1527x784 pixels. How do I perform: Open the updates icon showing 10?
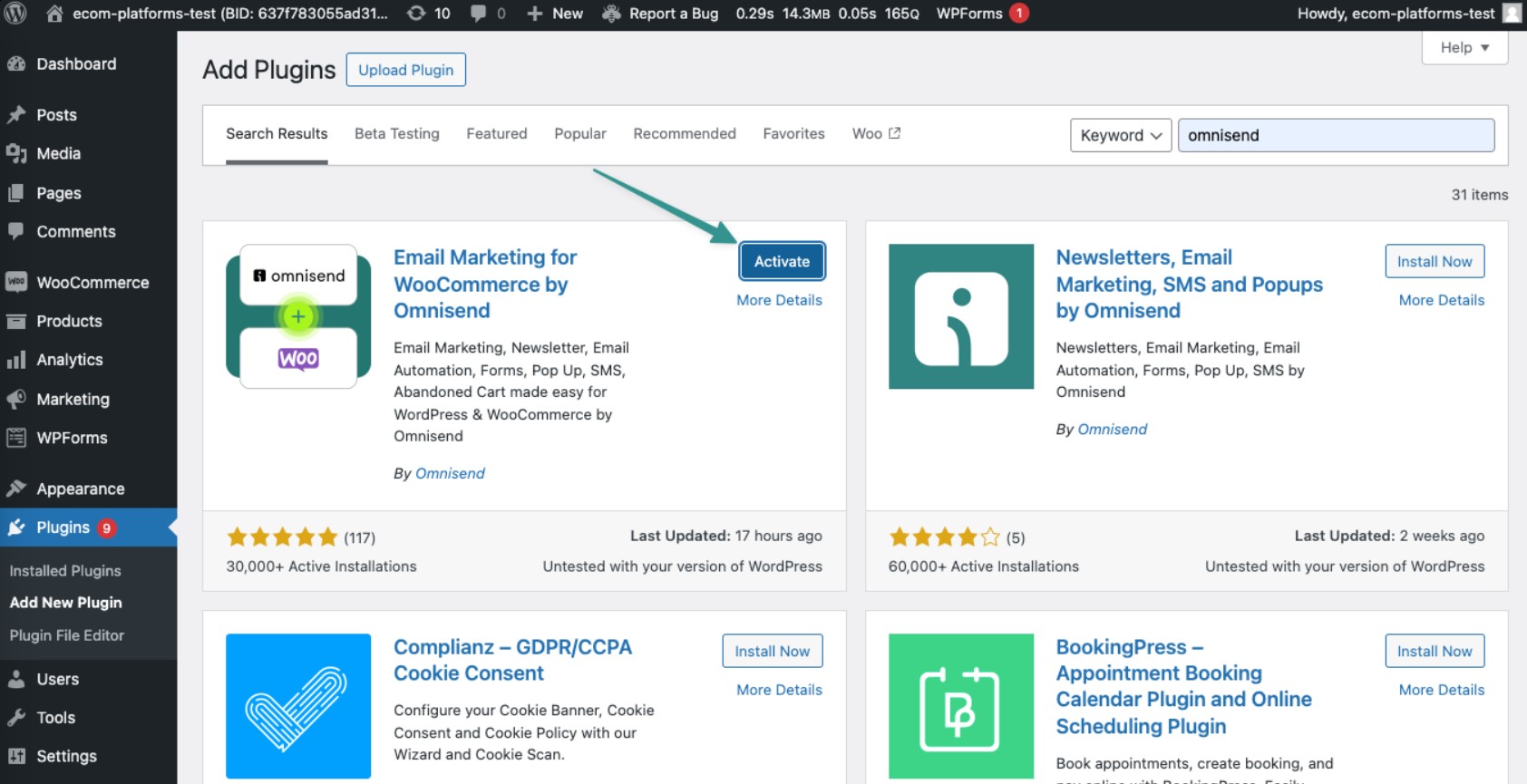click(416, 14)
